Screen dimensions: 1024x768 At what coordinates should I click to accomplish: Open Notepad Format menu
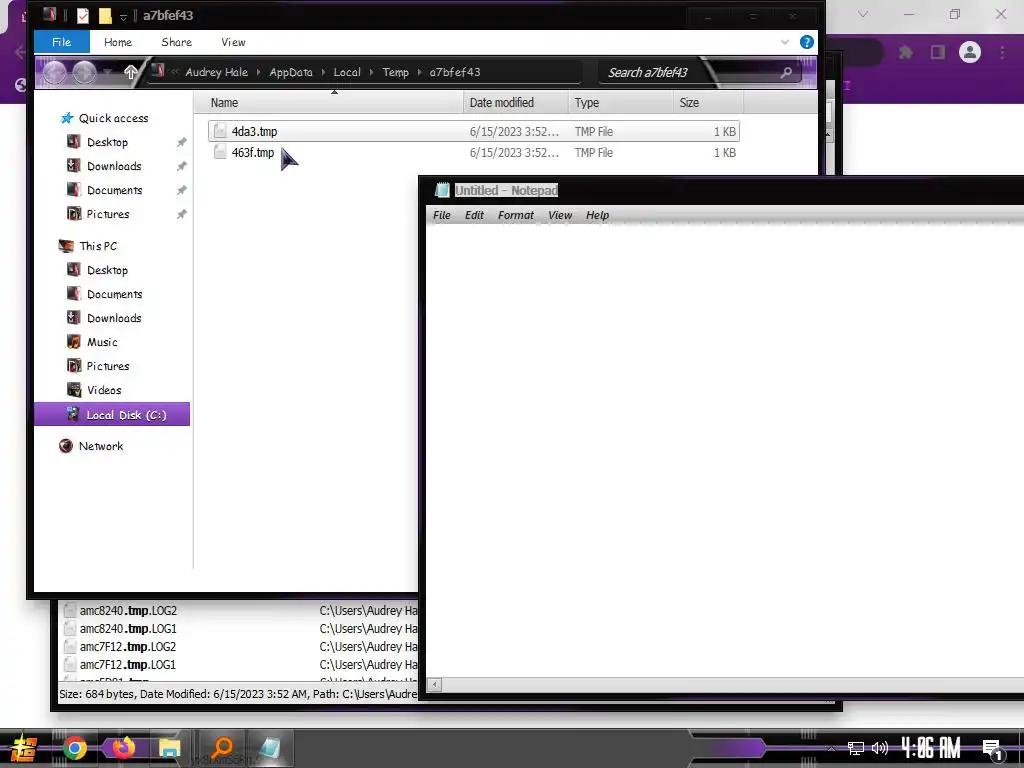point(516,215)
